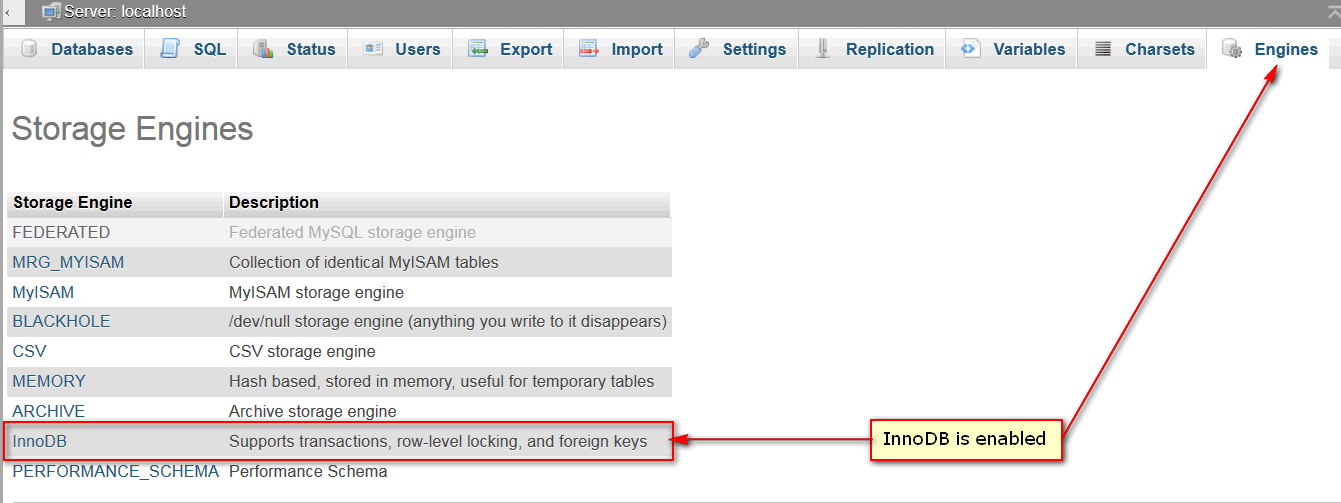Click the Engines gear icon

pyautogui.click(x=1233, y=49)
